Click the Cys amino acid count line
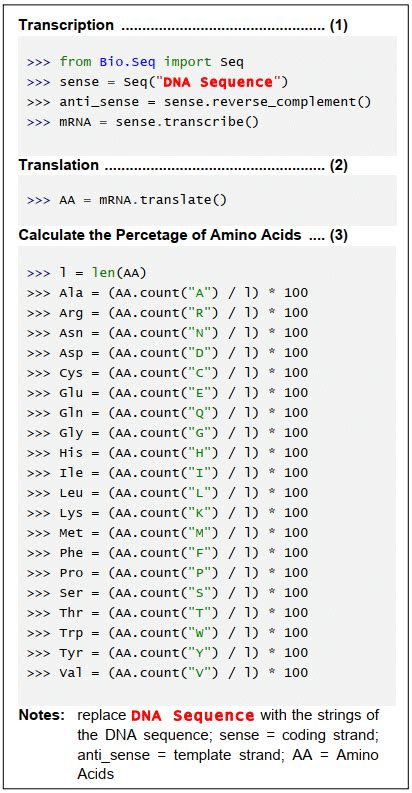The image size is (412, 793). pyautogui.click(x=167, y=373)
